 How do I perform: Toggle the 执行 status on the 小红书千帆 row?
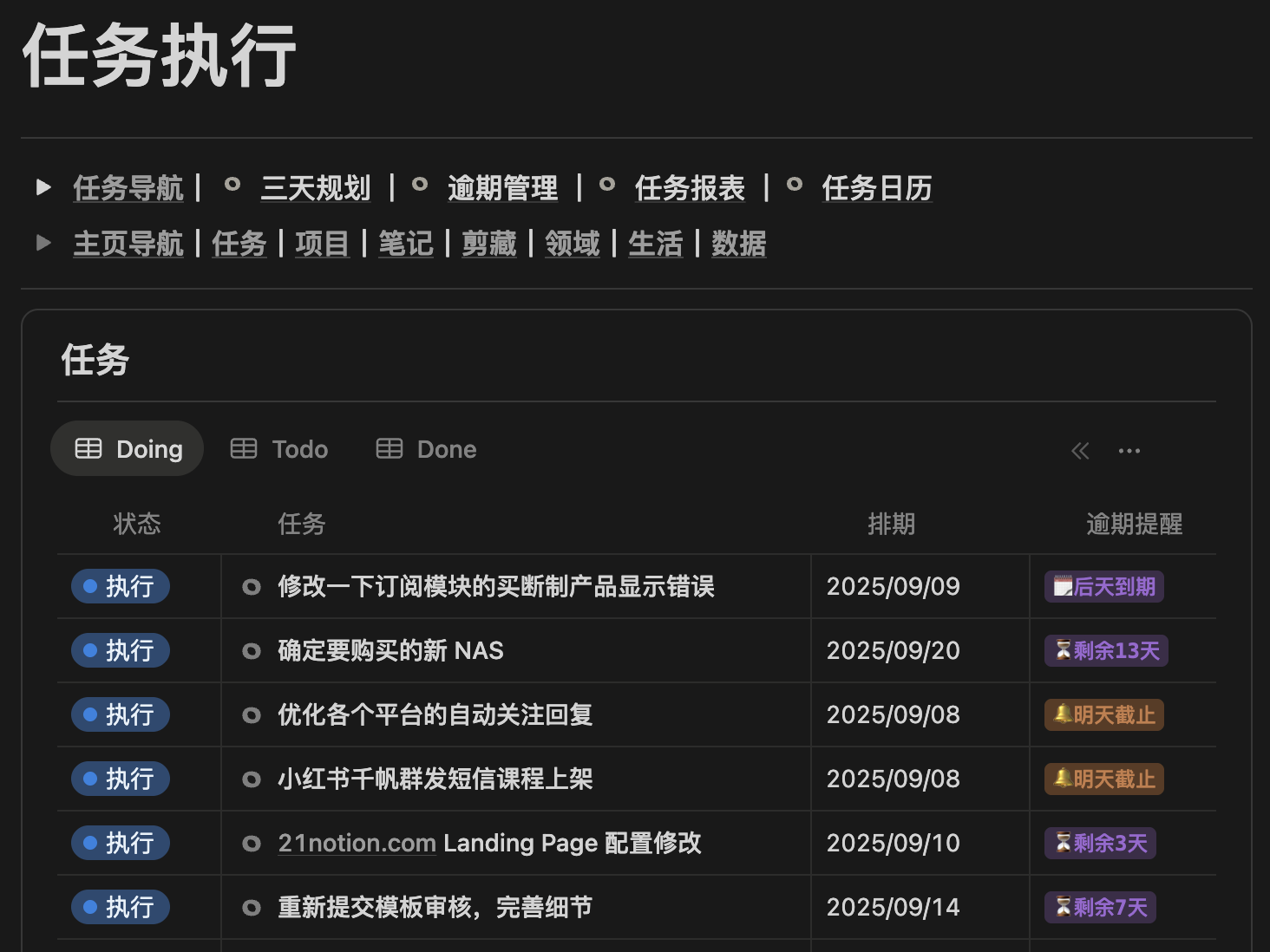(121, 779)
